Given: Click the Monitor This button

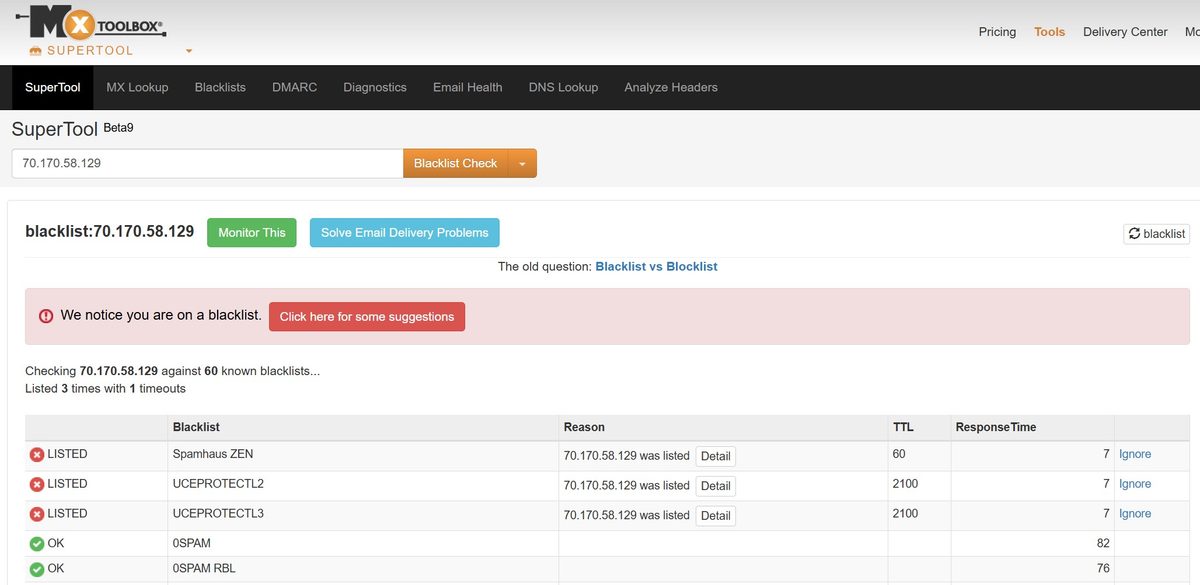Looking at the screenshot, I should 252,232.
